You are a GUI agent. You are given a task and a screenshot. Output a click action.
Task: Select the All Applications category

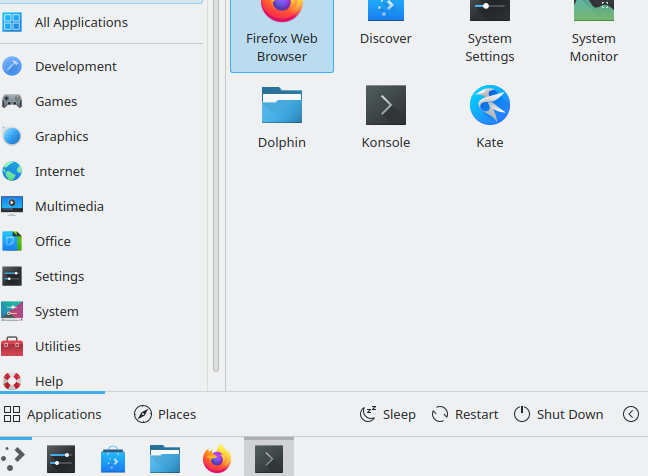click(101, 22)
